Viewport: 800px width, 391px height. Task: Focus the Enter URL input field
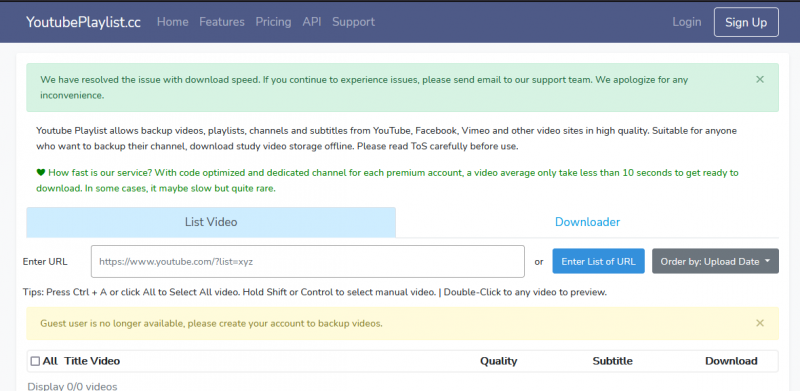coord(308,261)
